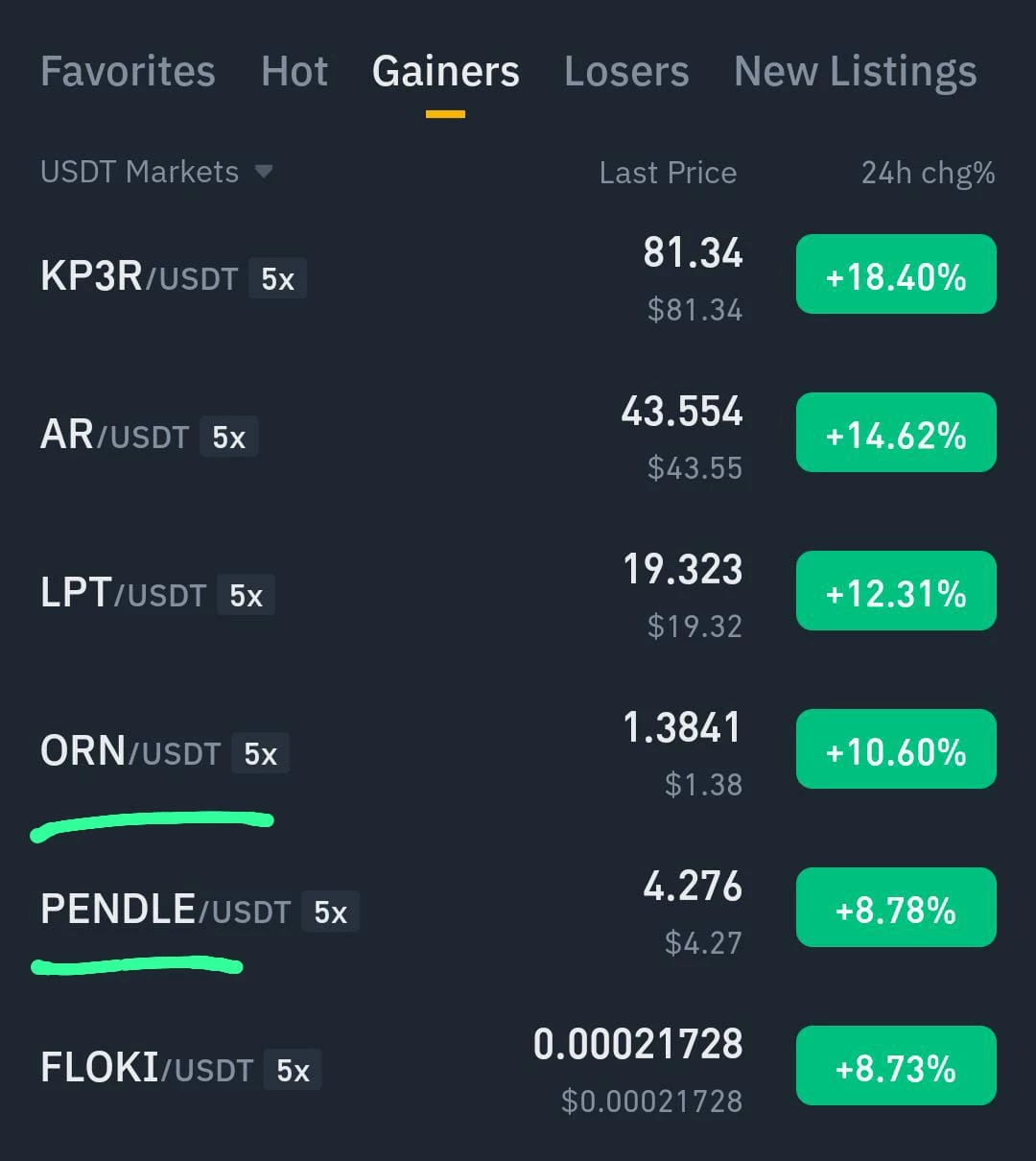The height and width of the screenshot is (1161, 1036).
Task: Tap the +8.78% change badge for PENDLE
Action: [x=896, y=908]
